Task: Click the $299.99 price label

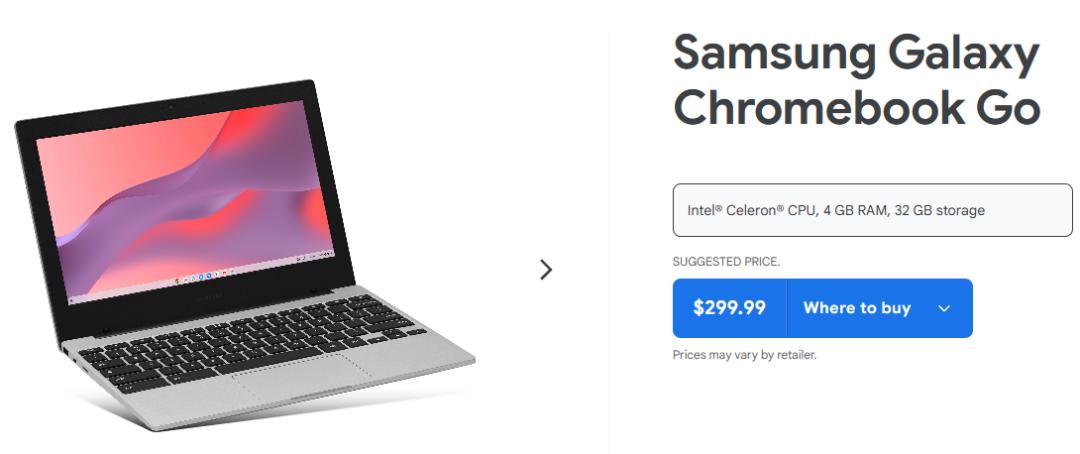Action: [x=730, y=308]
